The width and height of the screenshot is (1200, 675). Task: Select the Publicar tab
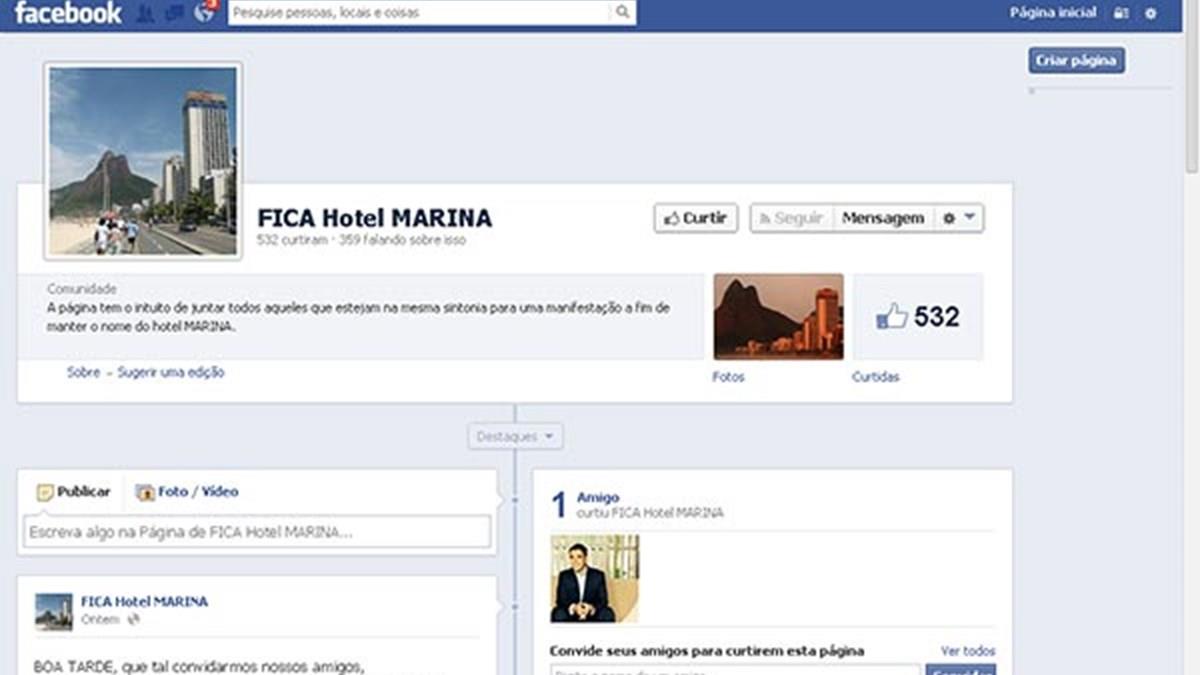pyautogui.click(x=73, y=492)
